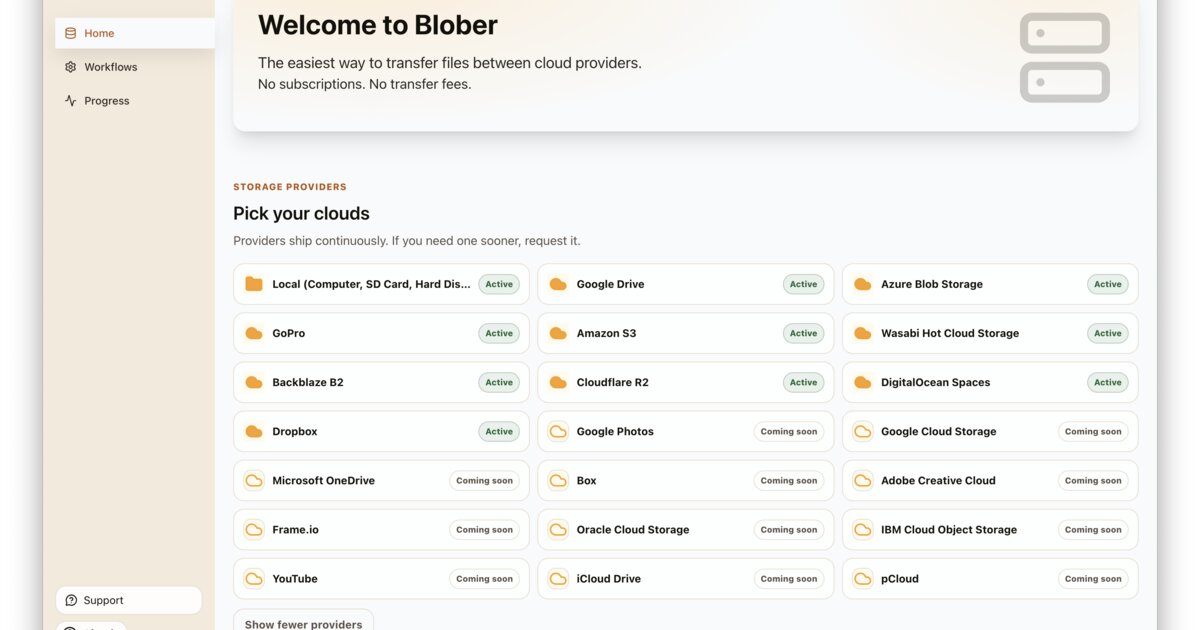
Task: Select the pCloud provider name
Action: point(900,578)
